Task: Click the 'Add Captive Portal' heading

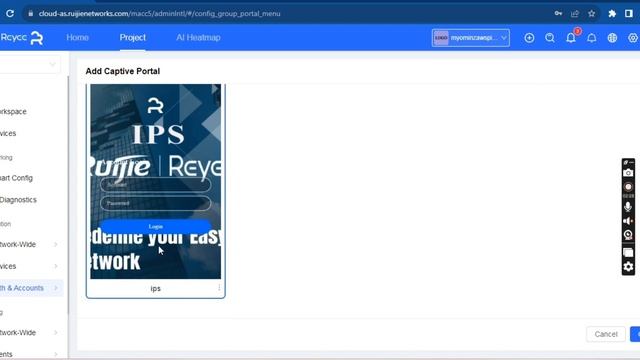Action: click(123, 71)
